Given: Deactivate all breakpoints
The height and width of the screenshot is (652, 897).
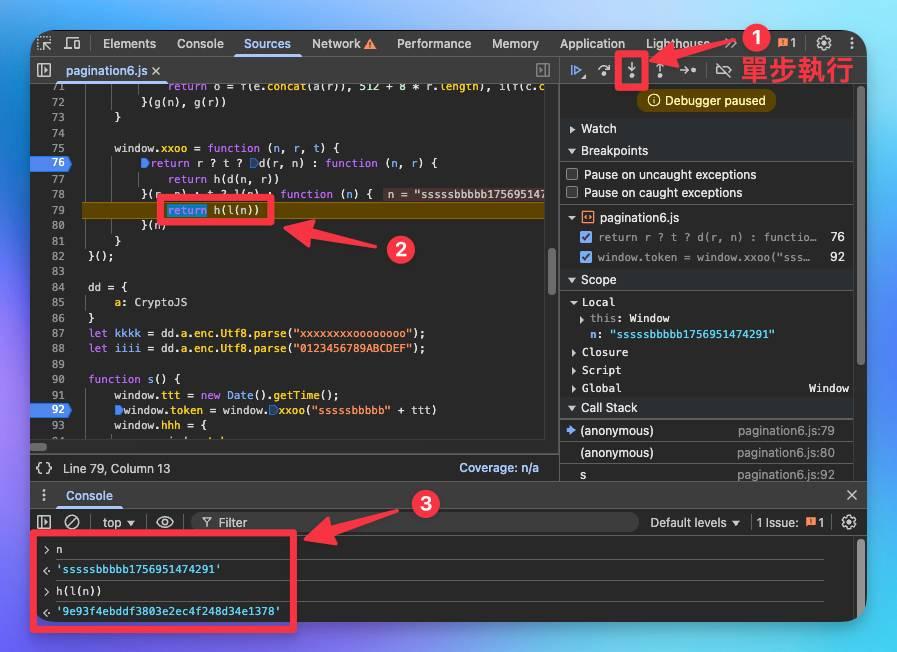Looking at the screenshot, I should click(x=723, y=70).
